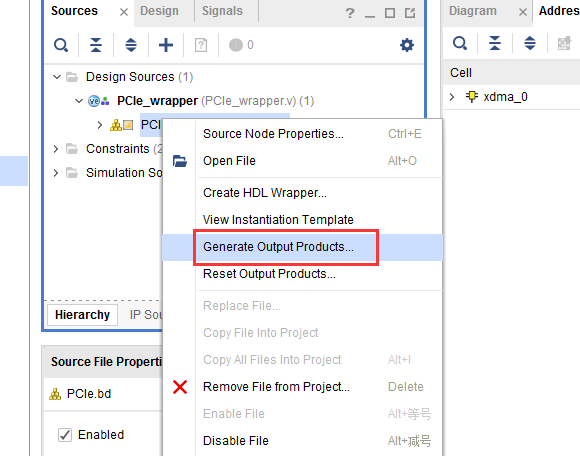Viewport: 580px width, 456px height.
Task: Expand the Constraints folder
Action: coord(56,149)
